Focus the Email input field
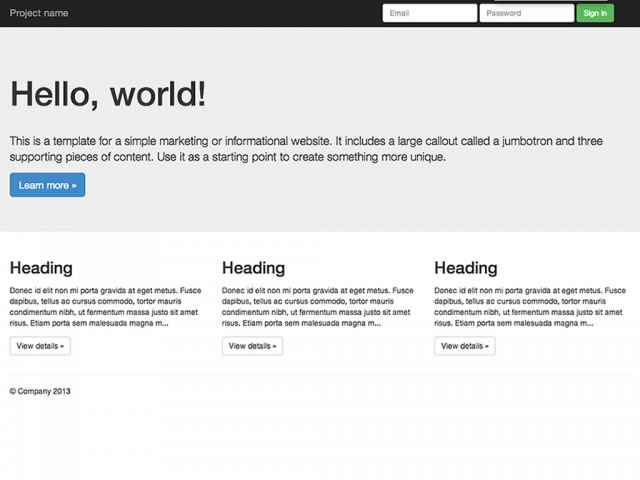Viewport: 640px width, 480px height. click(x=429, y=13)
